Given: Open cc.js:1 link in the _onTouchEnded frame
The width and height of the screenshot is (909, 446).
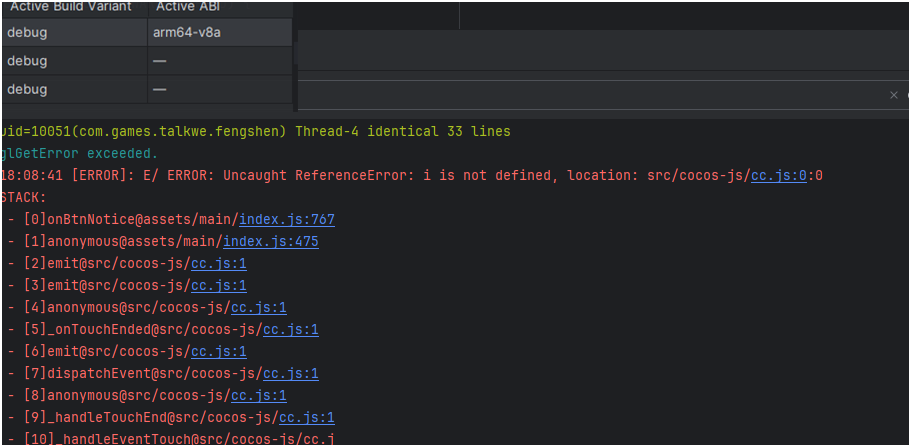Looking at the screenshot, I should coord(290,329).
